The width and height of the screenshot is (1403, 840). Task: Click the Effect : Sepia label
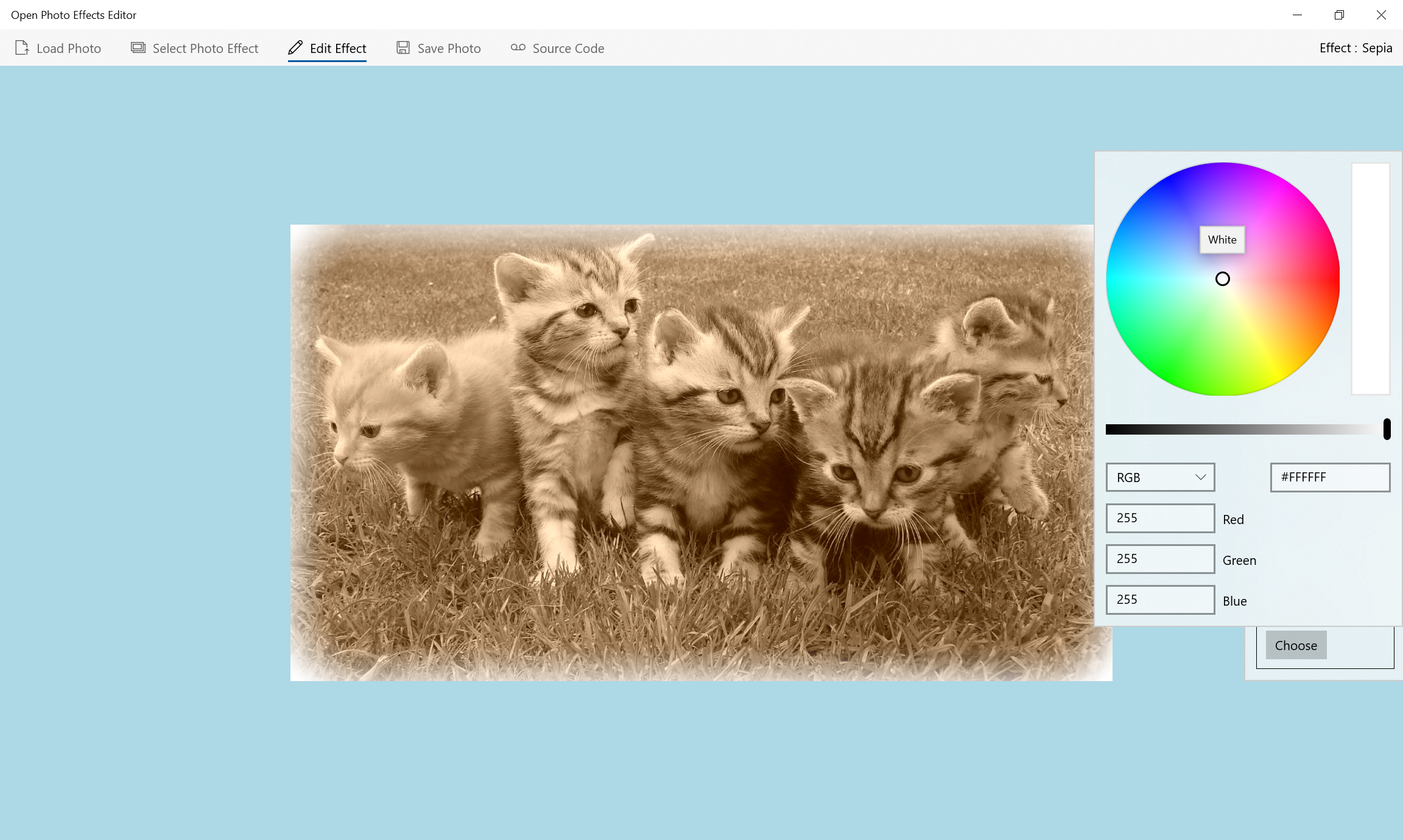[1356, 48]
